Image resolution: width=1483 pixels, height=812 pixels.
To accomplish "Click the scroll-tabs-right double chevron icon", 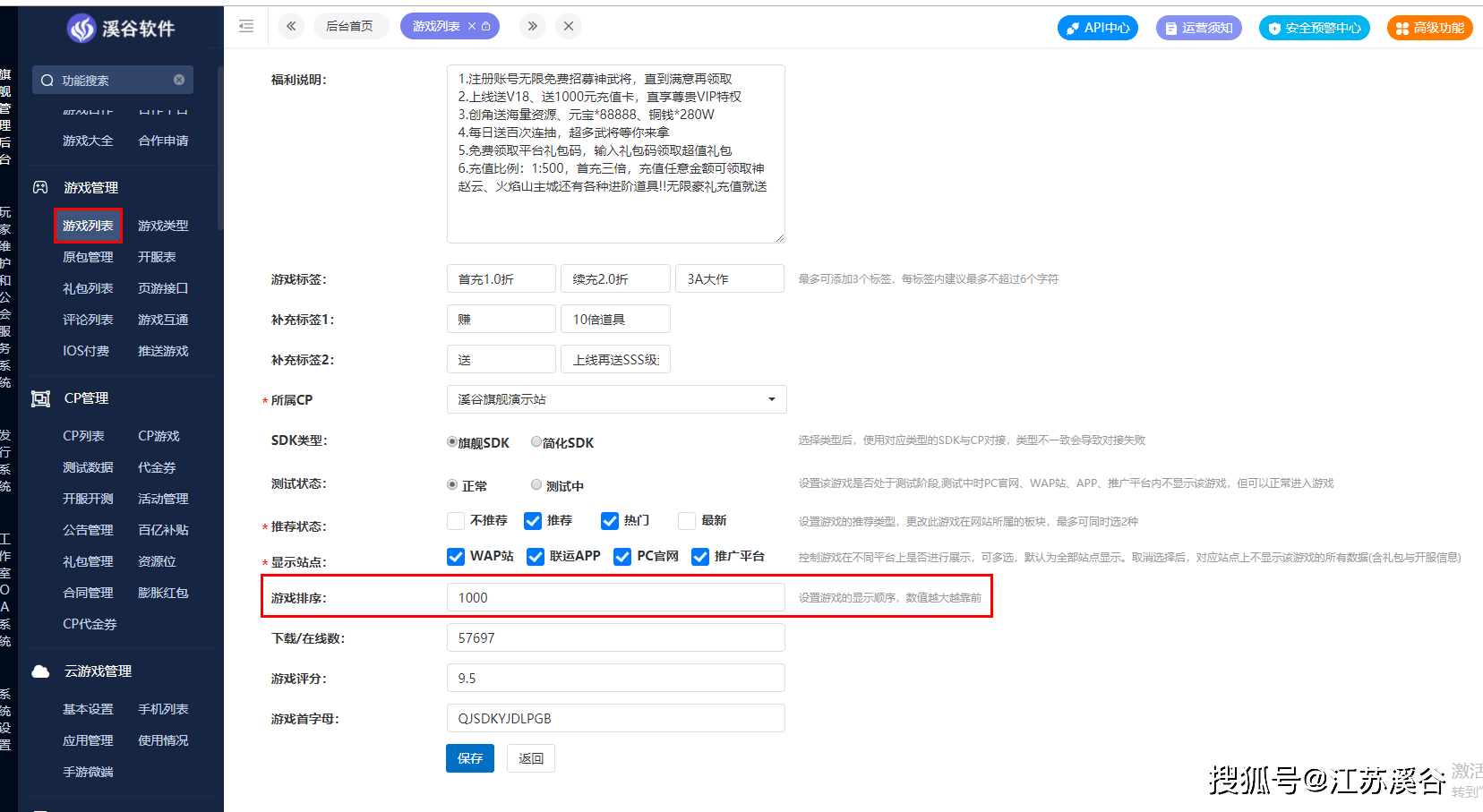I will click(533, 27).
